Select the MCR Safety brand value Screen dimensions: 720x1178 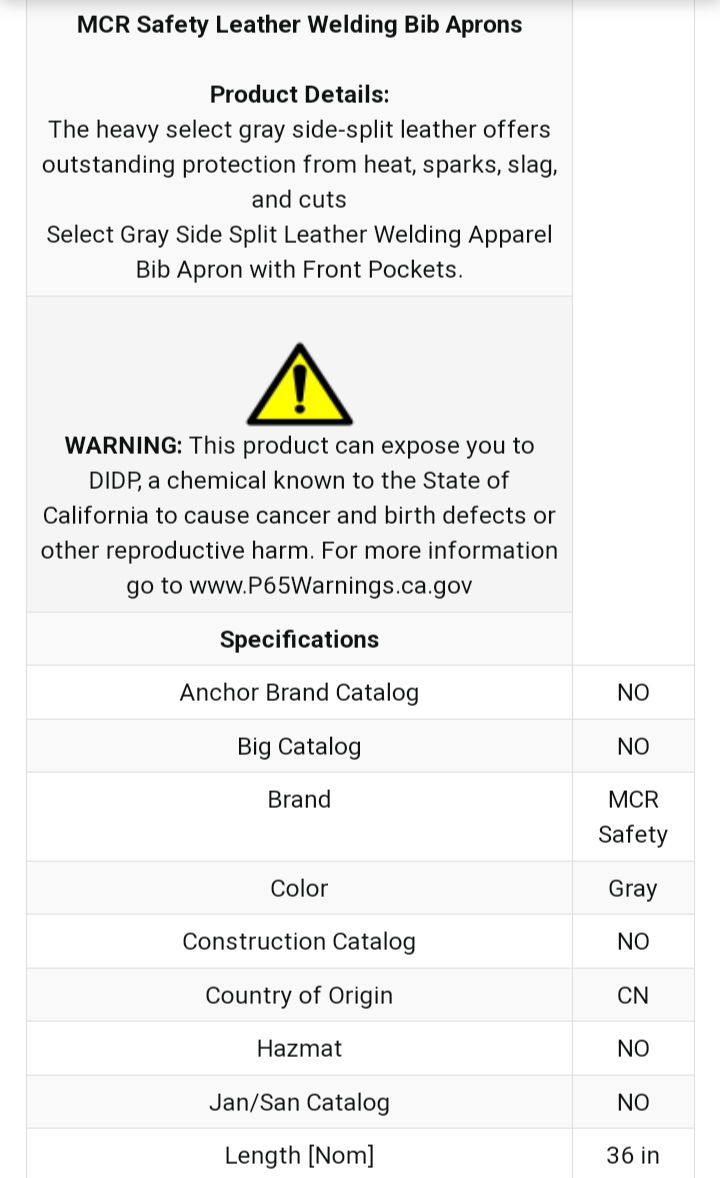tap(633, 817)
